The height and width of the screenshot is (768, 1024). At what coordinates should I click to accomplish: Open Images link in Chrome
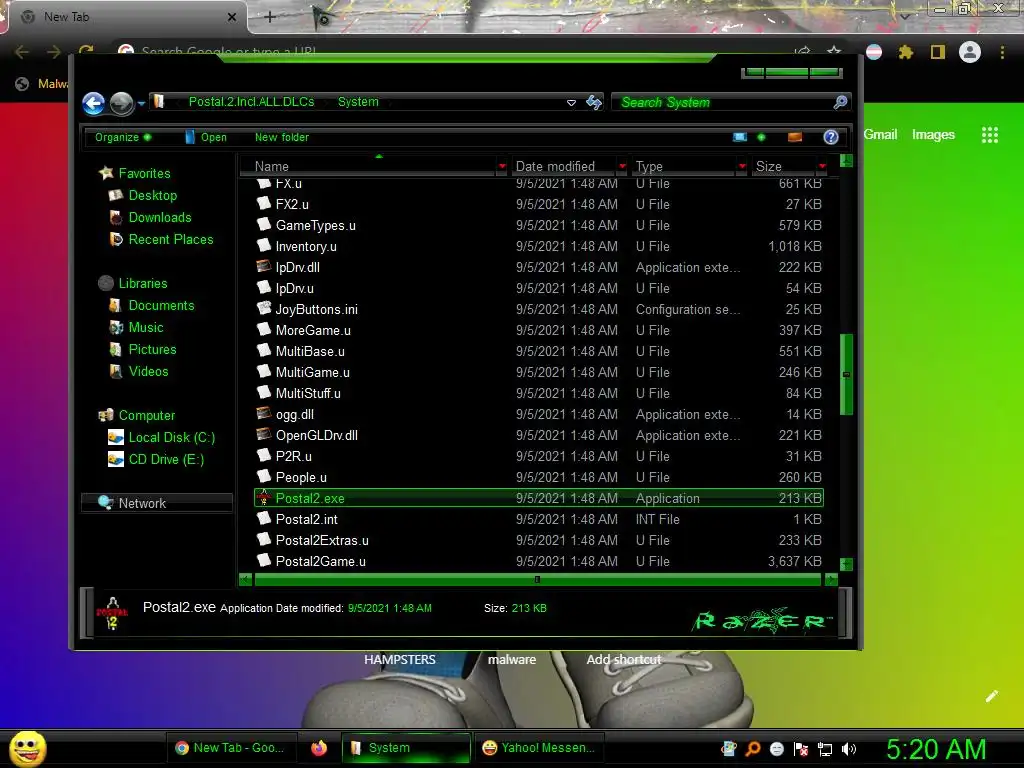point(933,135)
